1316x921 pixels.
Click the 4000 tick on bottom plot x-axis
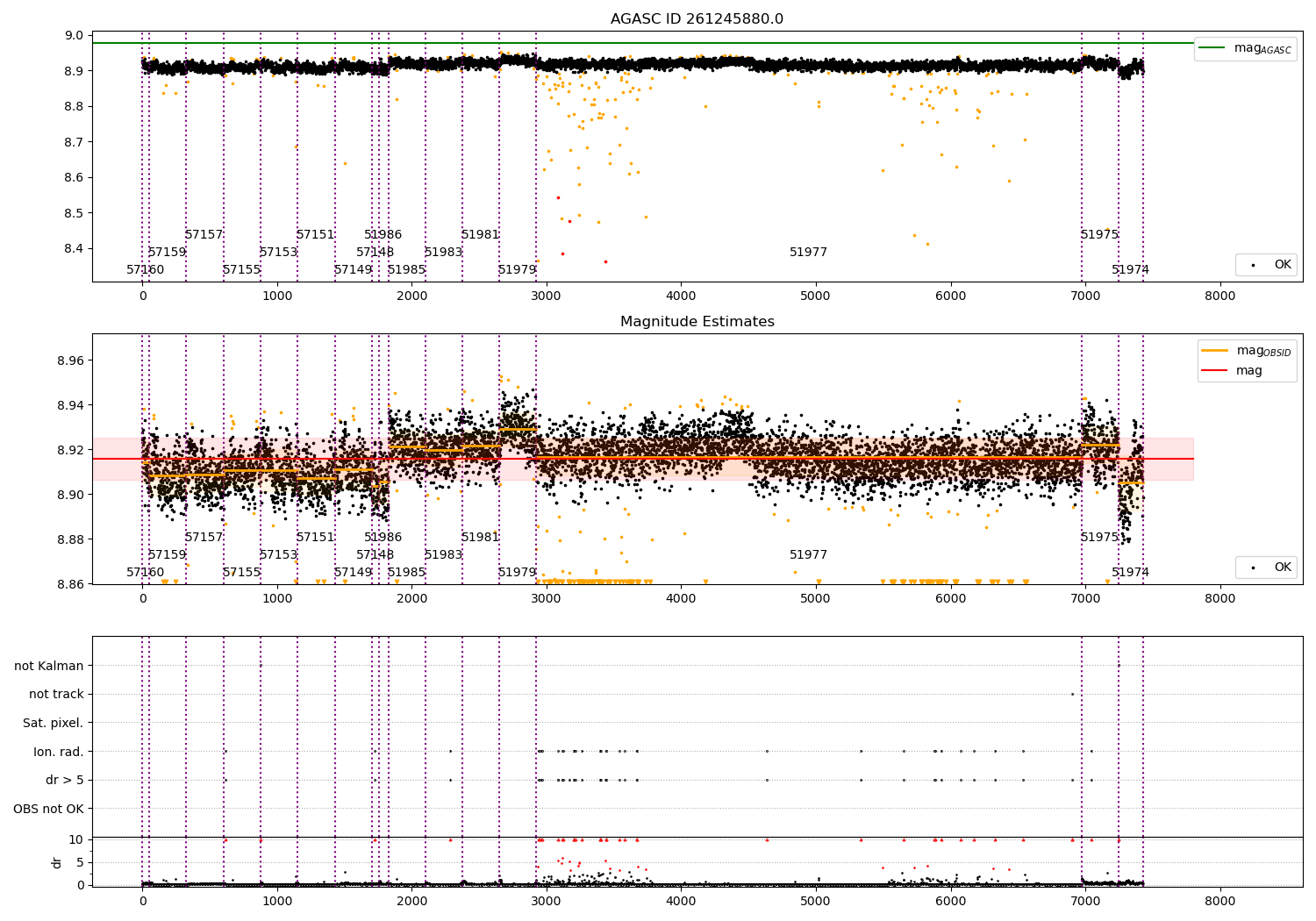click(x=681, y=901)
